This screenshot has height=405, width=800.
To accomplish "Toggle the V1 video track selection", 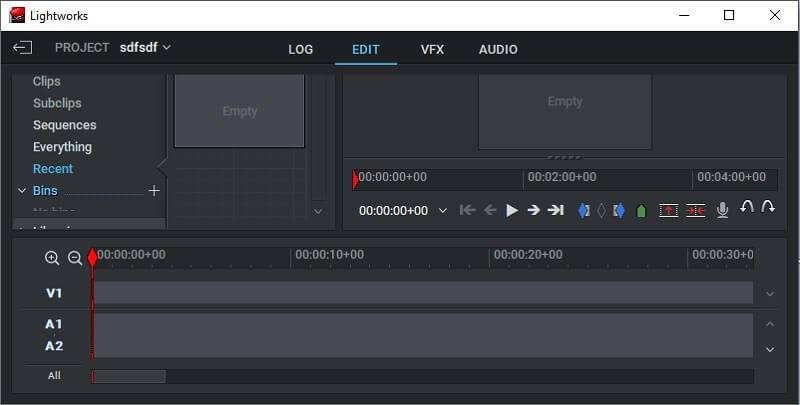I will [x=54, y=293].
